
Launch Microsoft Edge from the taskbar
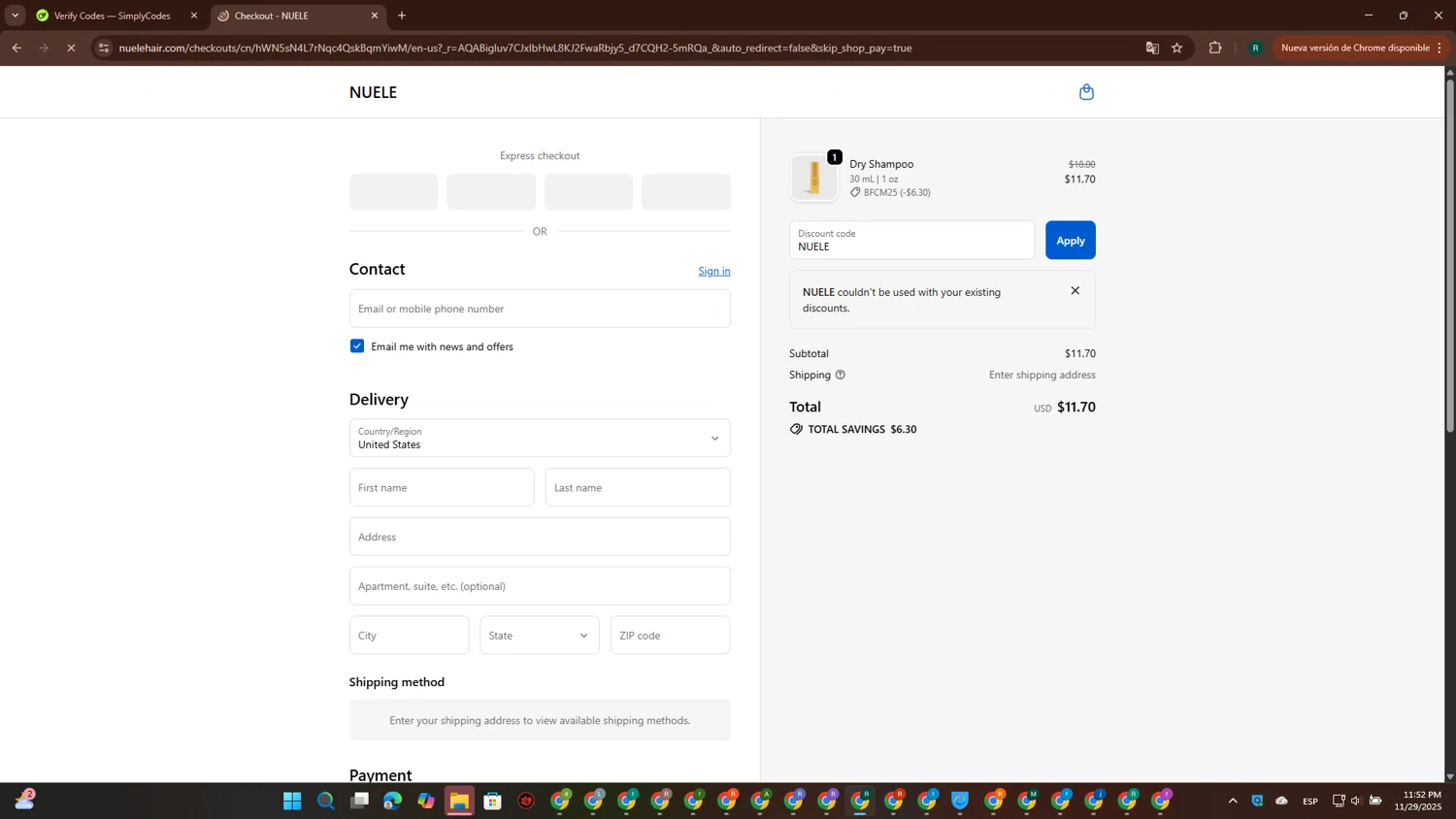[392, 801]
